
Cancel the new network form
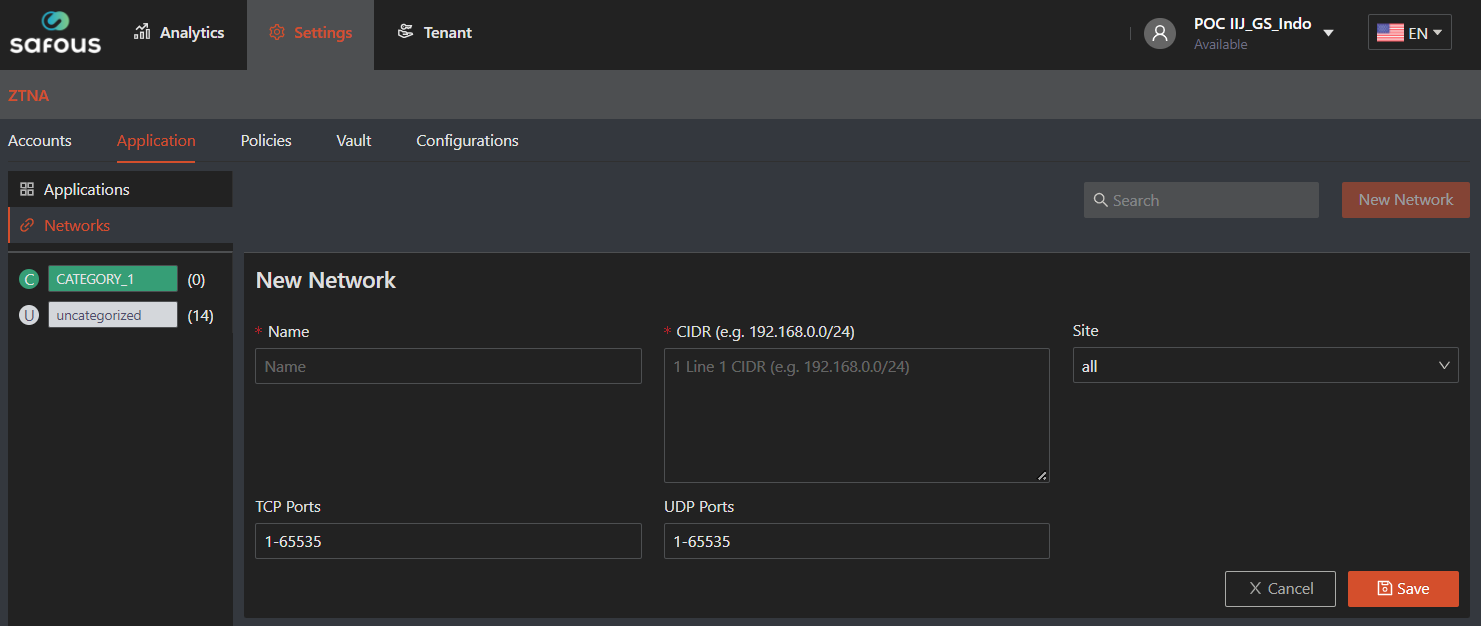1280,589
